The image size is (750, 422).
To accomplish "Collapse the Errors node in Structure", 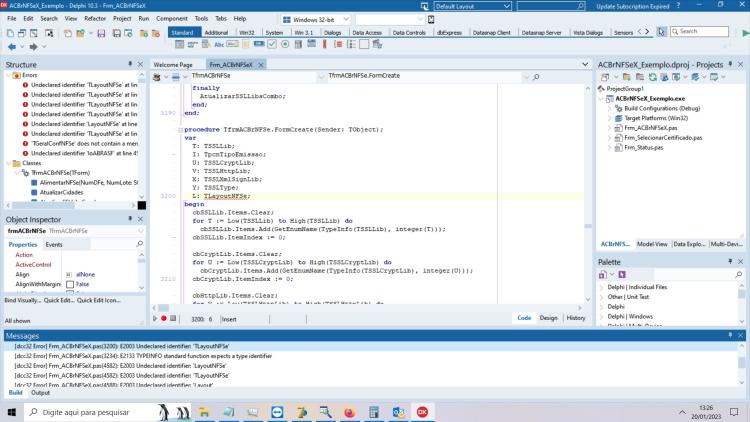I will click(x=9, y=76).
